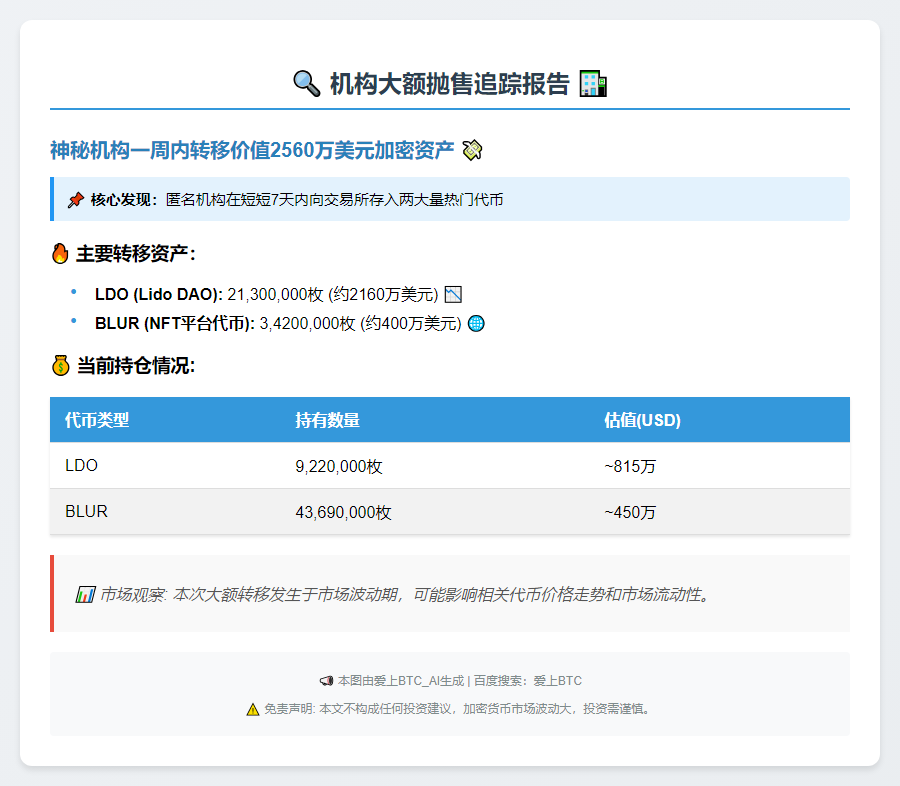Click the megaphone icon in the footer
900x786 pixels.
tap(326, 681)
